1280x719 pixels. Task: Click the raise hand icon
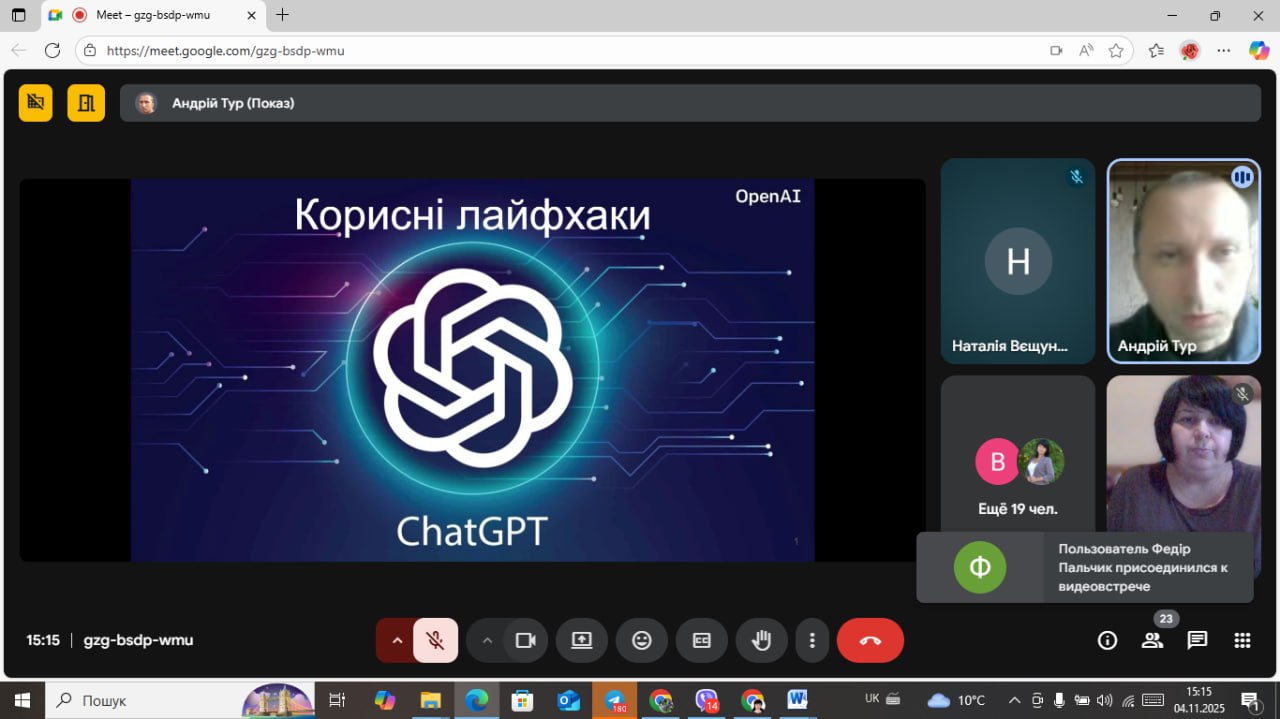761,640
